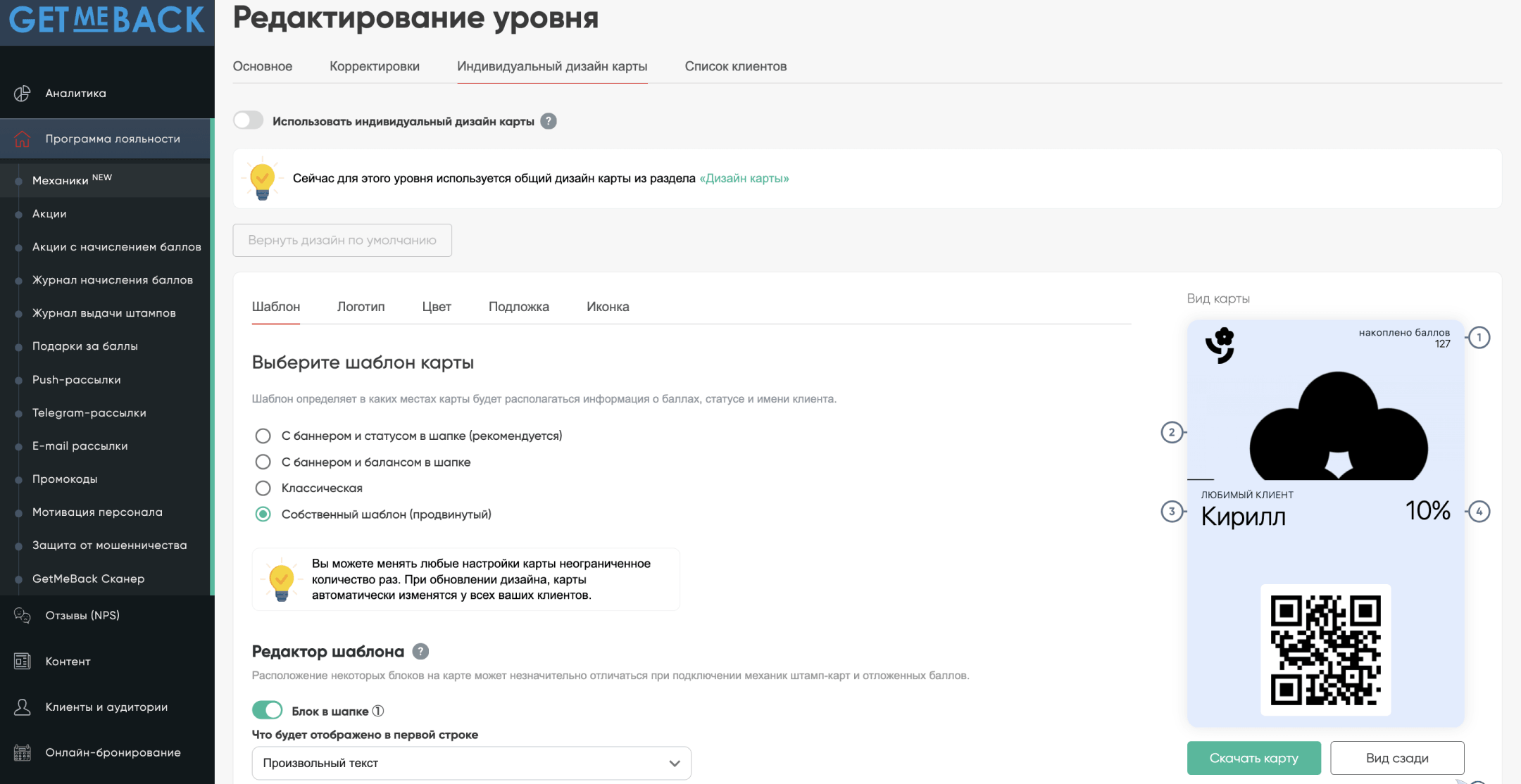The height and width of the screenshot is (784, 1521).
Task: Enable individual card design toggle
Action: point(249,120)
